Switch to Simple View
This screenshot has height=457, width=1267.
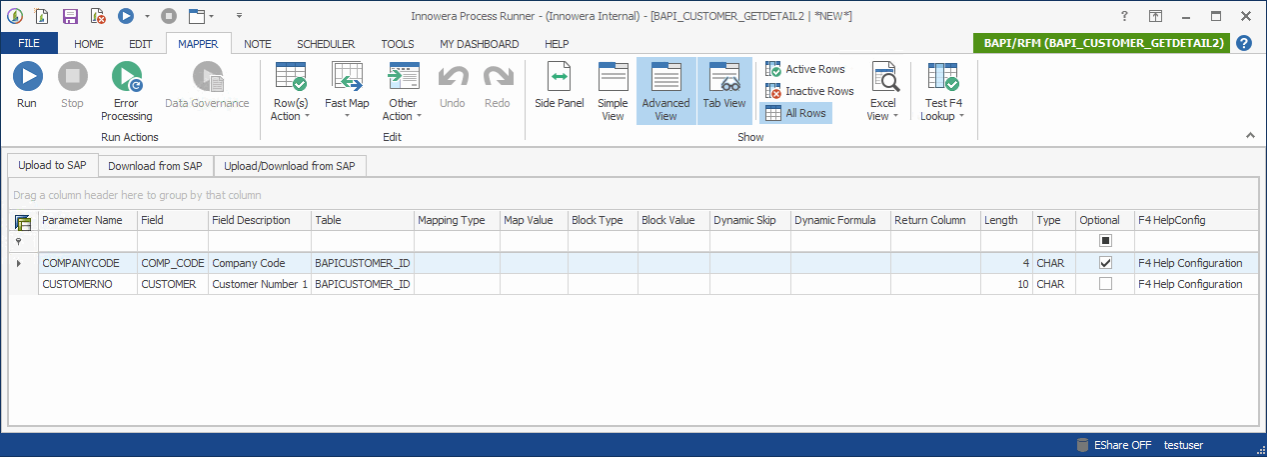(613, 90)
